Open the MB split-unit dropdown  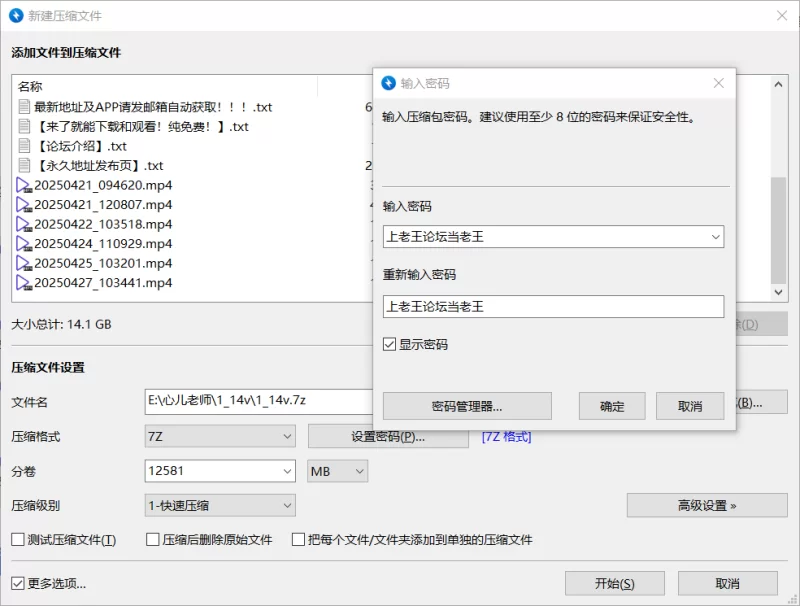(x=337, y=471)
